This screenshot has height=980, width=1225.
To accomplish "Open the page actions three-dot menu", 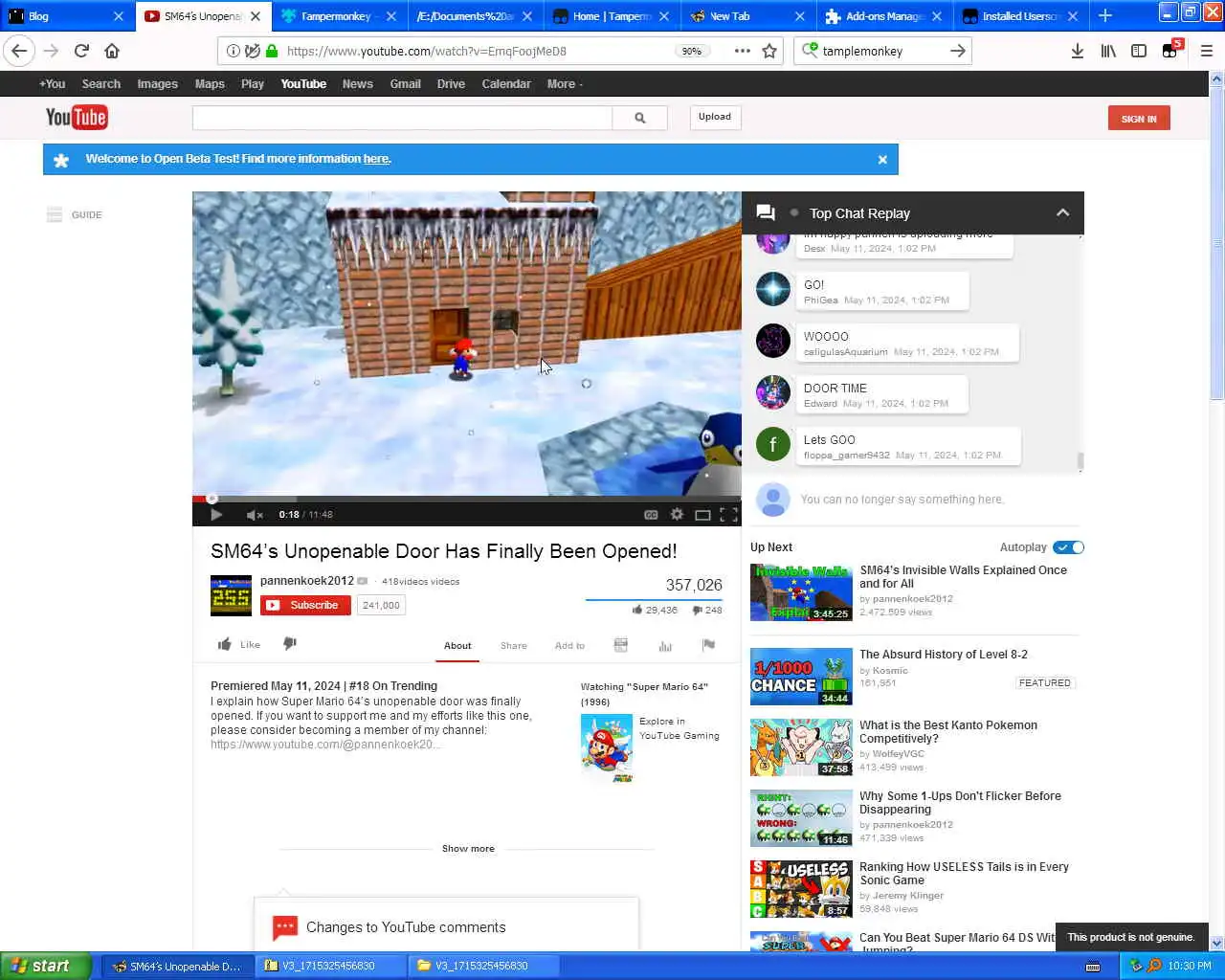I will click(x=743, y=51).
